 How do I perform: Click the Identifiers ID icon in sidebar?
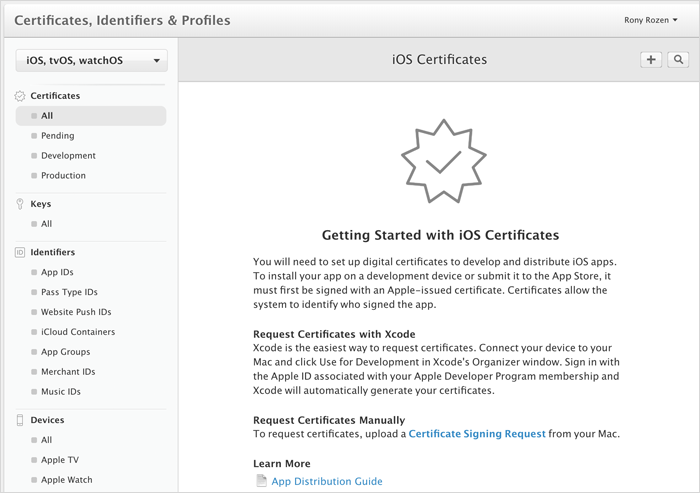tap(20, 252)
